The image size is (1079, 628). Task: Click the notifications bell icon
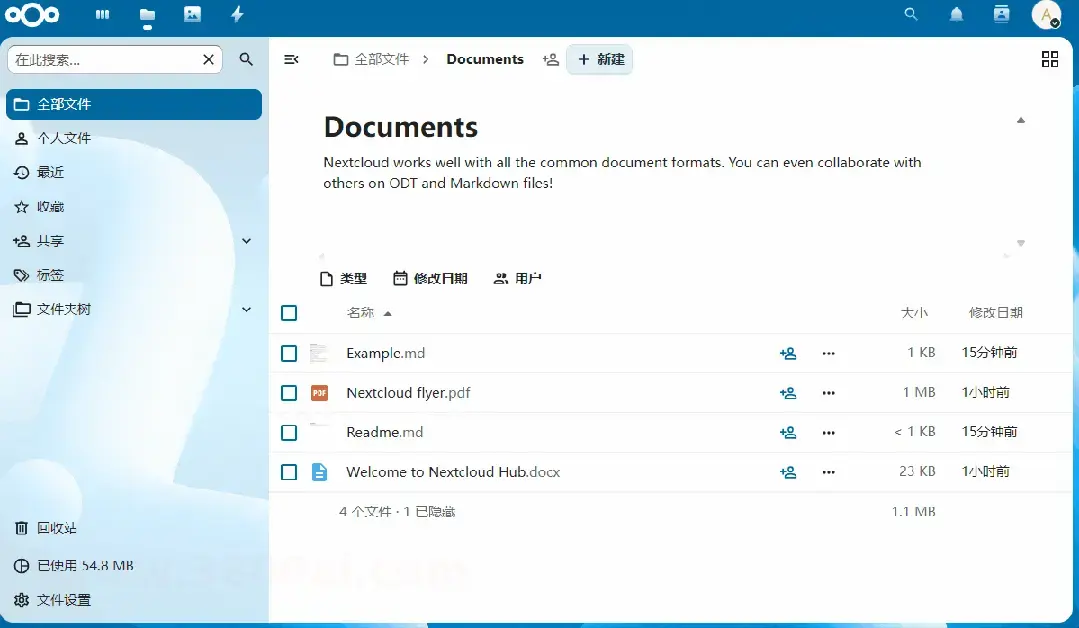957,14
